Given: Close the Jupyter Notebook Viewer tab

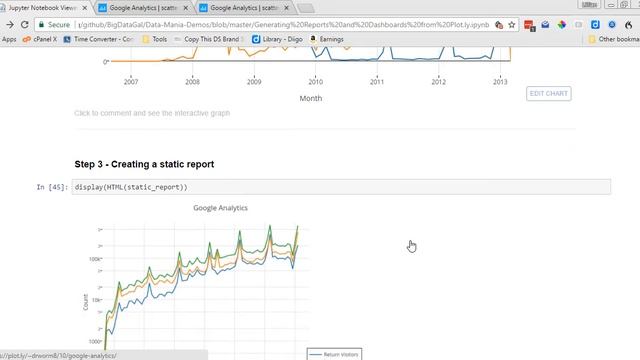Looking at the screenshot, I should (85, 8).
